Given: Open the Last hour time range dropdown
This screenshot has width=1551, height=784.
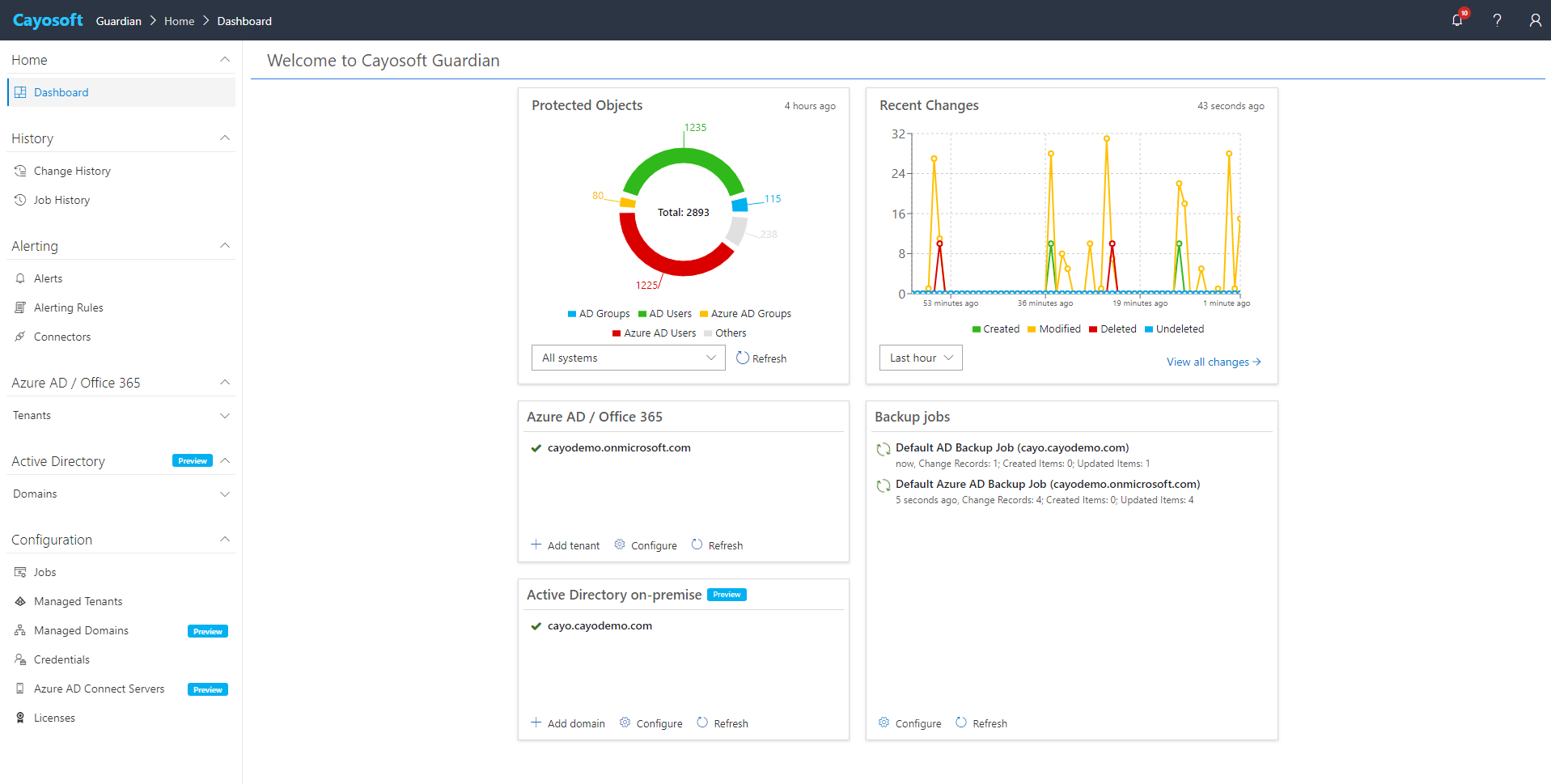Looking at the screenshot, I should click(920, 357).
